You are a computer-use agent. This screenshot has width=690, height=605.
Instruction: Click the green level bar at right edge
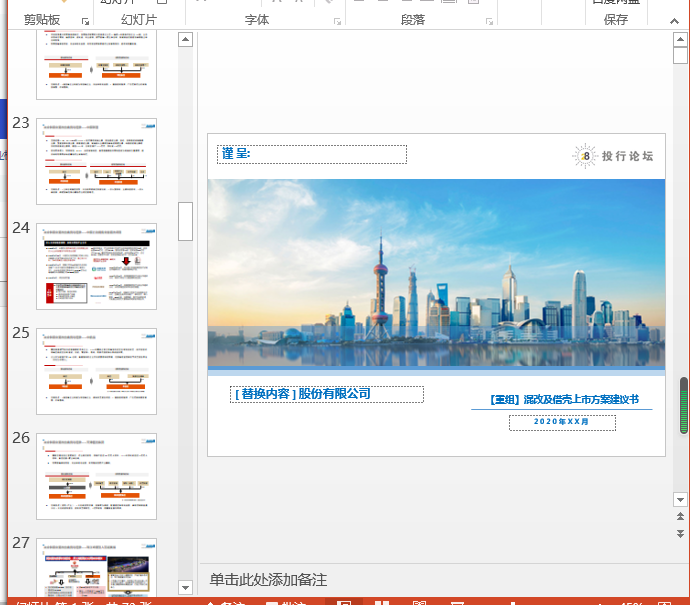pos(684,406)
